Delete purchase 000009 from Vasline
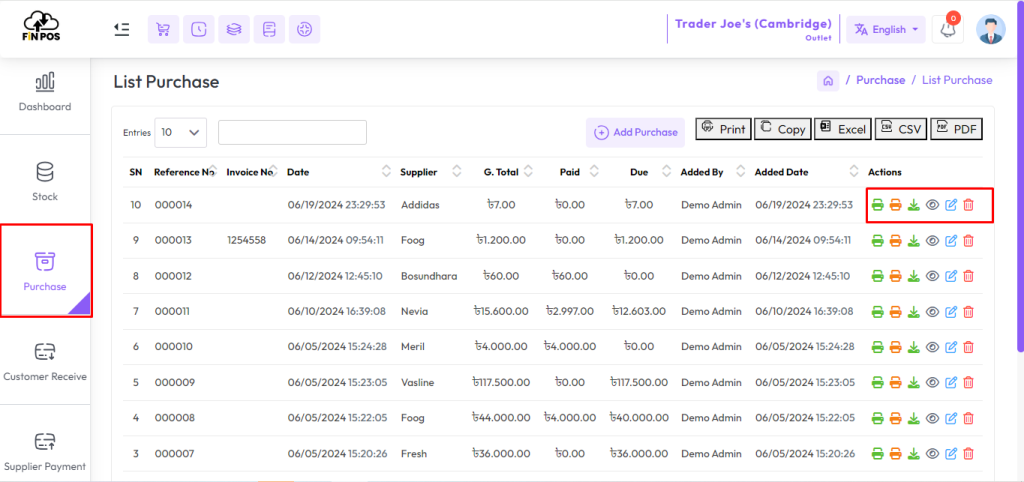This screenshot has height=482, width=1024. [968, 383]
